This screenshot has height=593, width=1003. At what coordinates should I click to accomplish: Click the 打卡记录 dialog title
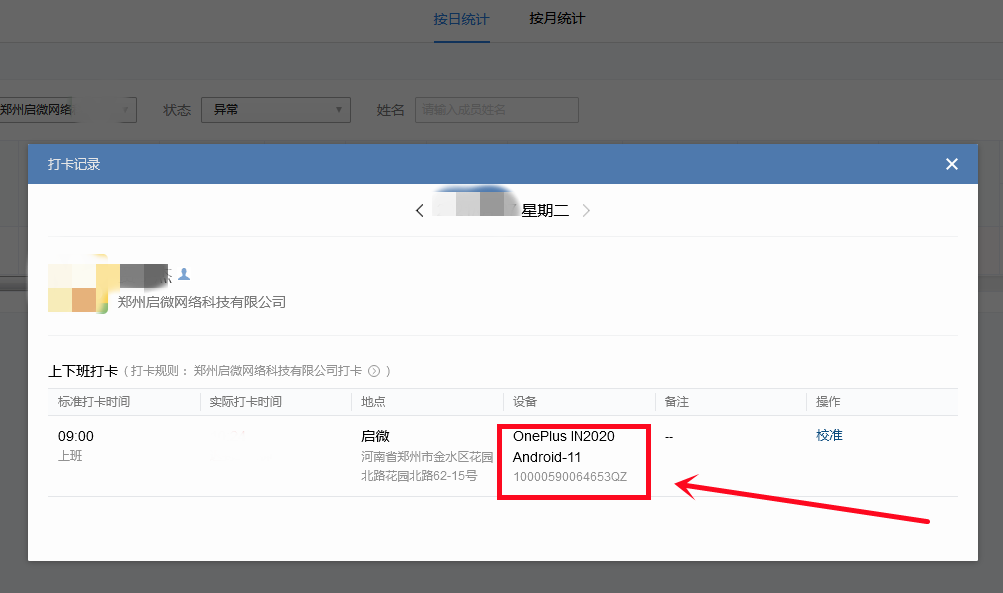click(74, 164)
